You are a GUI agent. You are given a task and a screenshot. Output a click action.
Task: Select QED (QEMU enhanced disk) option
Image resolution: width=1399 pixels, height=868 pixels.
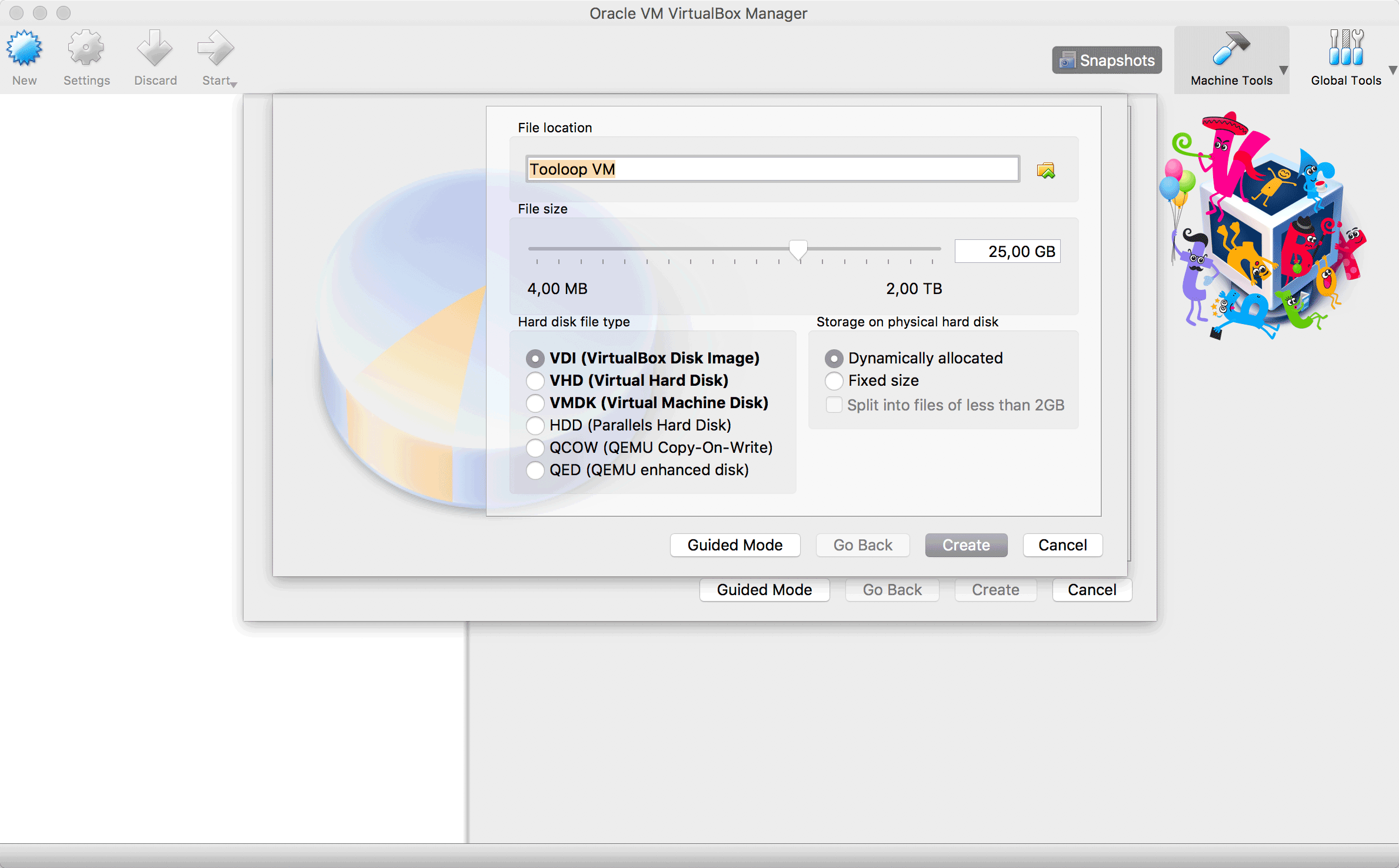(x=637, y=470)
